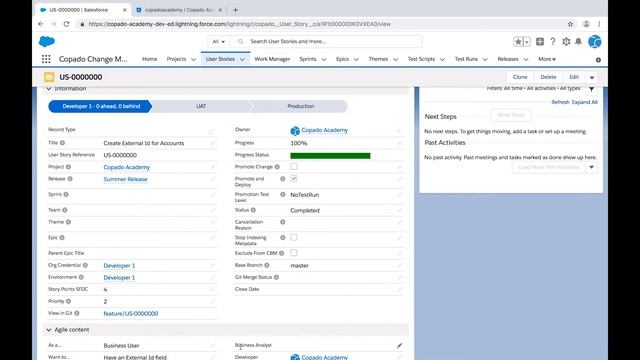
Task: Toggle the Promote Change checkbox
Action: [x=293, y=167]
